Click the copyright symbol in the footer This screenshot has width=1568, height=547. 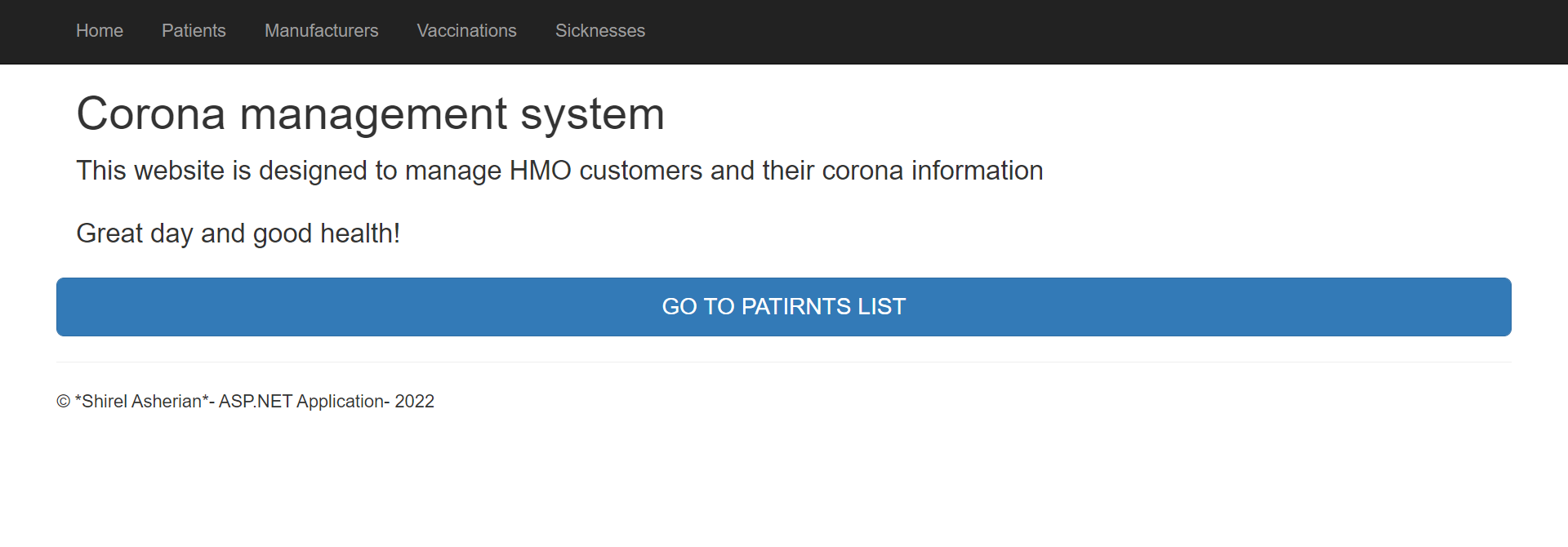pyautogui.click(x=61, y=401)
